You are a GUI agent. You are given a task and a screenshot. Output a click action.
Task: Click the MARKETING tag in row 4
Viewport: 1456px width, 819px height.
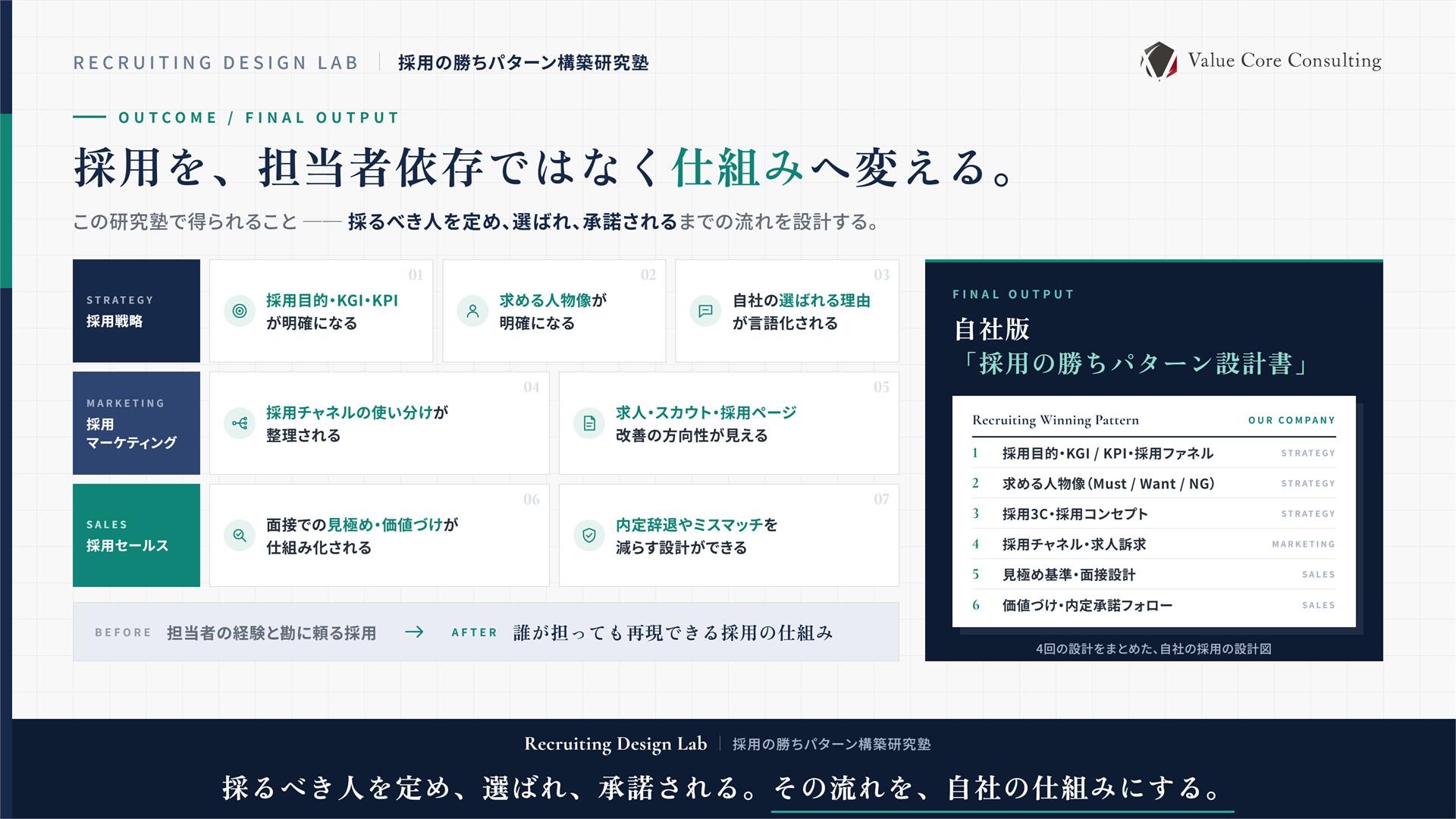[1304, 544]
